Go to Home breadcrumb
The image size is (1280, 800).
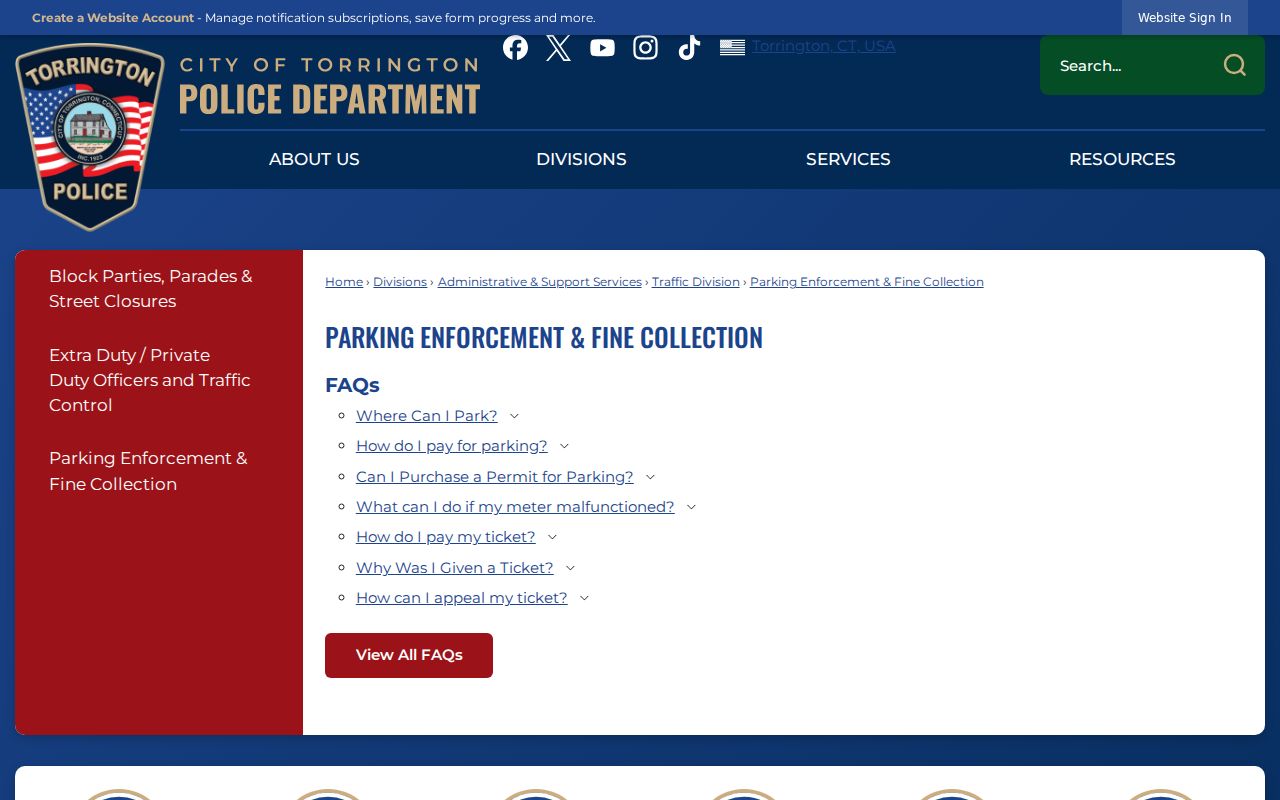(344, 282)
